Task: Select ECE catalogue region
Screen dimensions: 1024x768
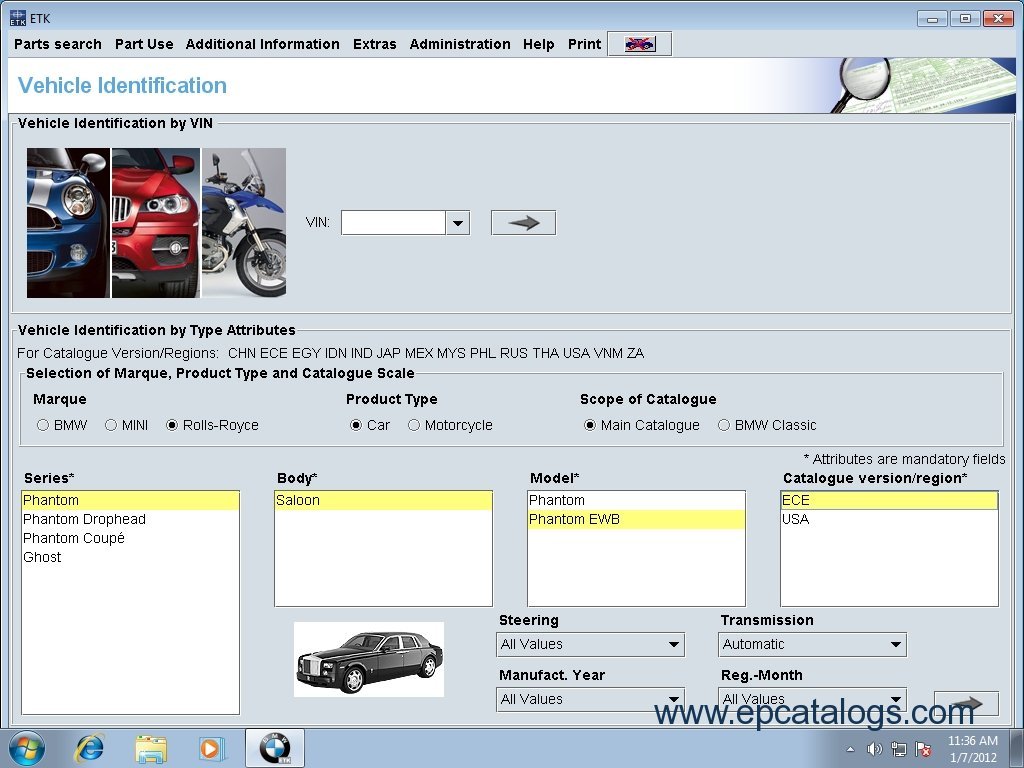Action: click(889, 500)
